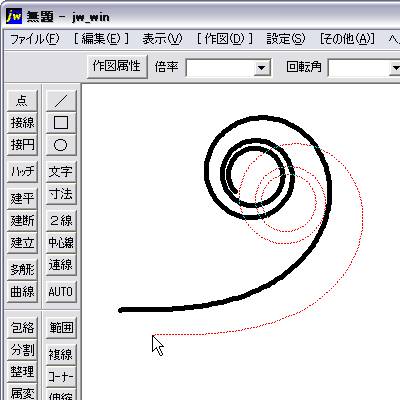The height and width of the screenshot is (400, 400).
Task: Click the 整理 (organize) button
Action: [x=22, y=372]
